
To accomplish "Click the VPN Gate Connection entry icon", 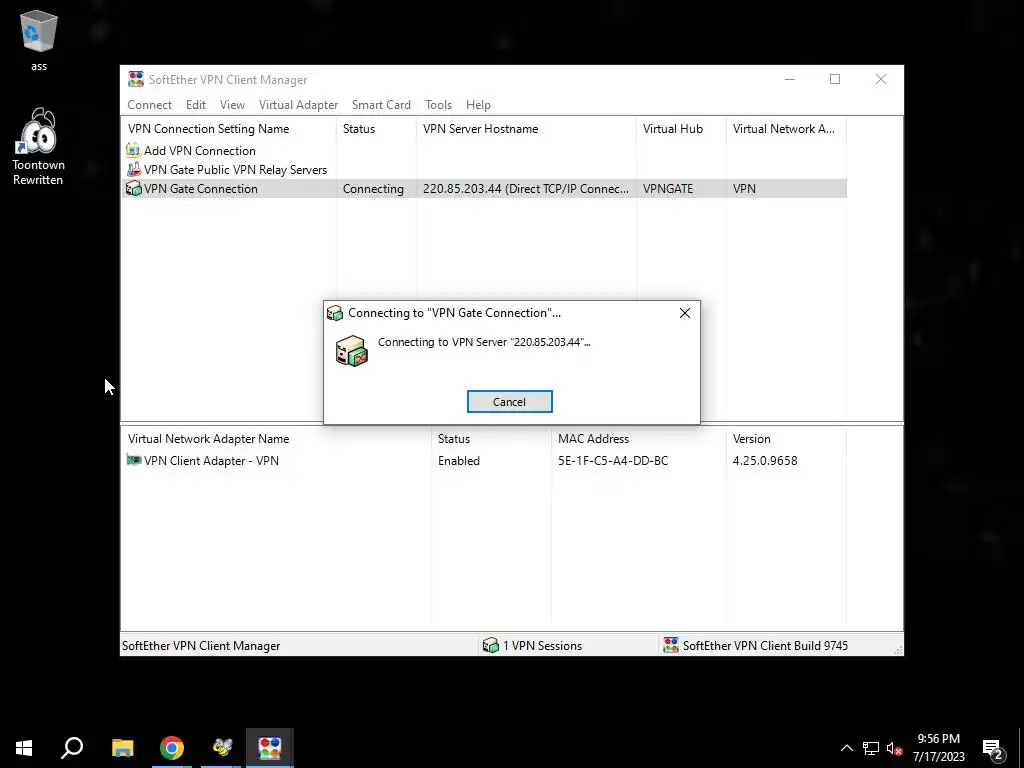I will (x=133, y=188).
